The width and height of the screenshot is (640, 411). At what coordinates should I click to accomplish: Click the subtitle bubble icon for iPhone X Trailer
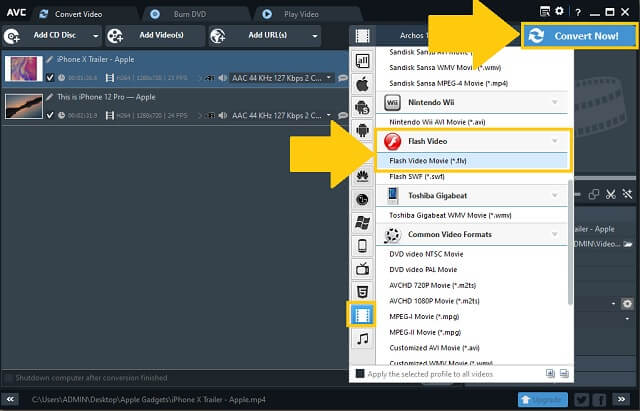point(343,78)
